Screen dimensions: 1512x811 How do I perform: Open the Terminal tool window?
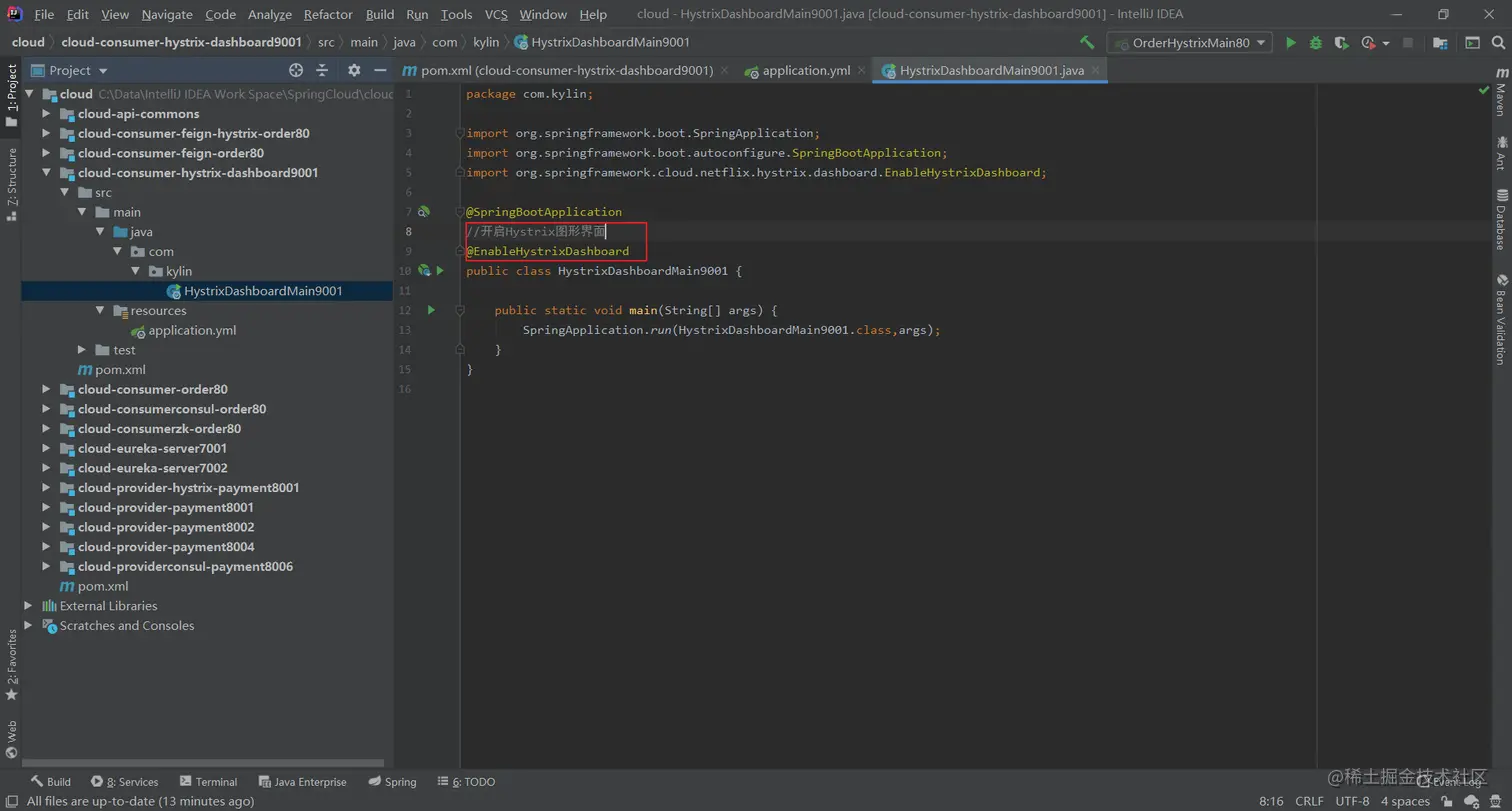208,782
